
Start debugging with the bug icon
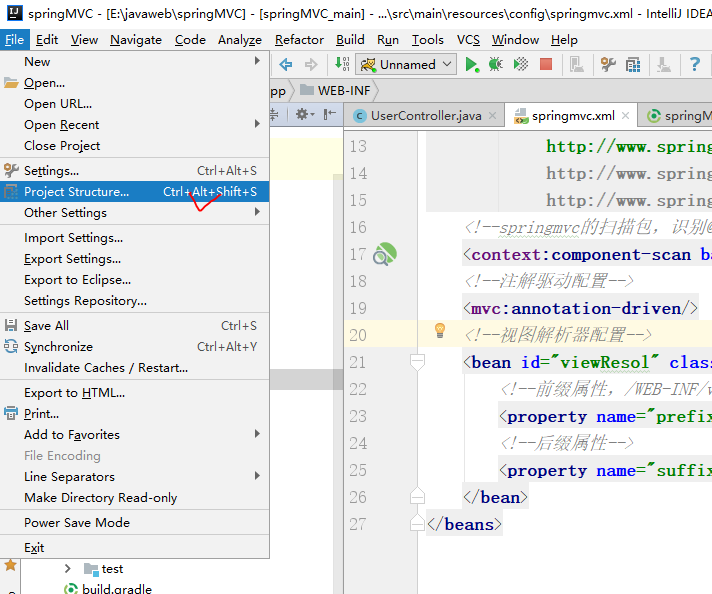point(495,64)
